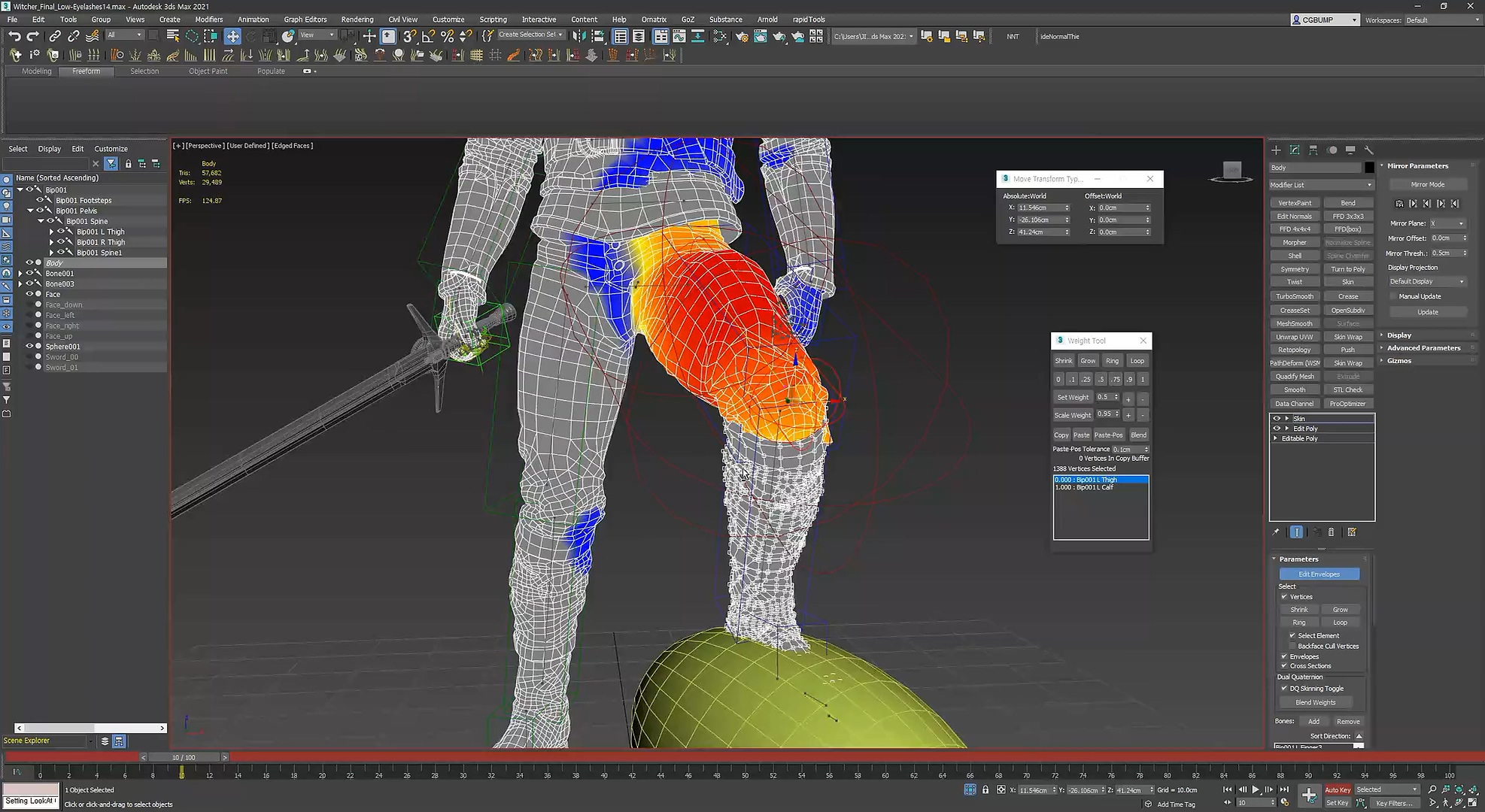Image resolution: width=1485 pixels, height=812 pixels.
Task: Open the Modifier List dropdown
Action: click(x=1321, y=185)
